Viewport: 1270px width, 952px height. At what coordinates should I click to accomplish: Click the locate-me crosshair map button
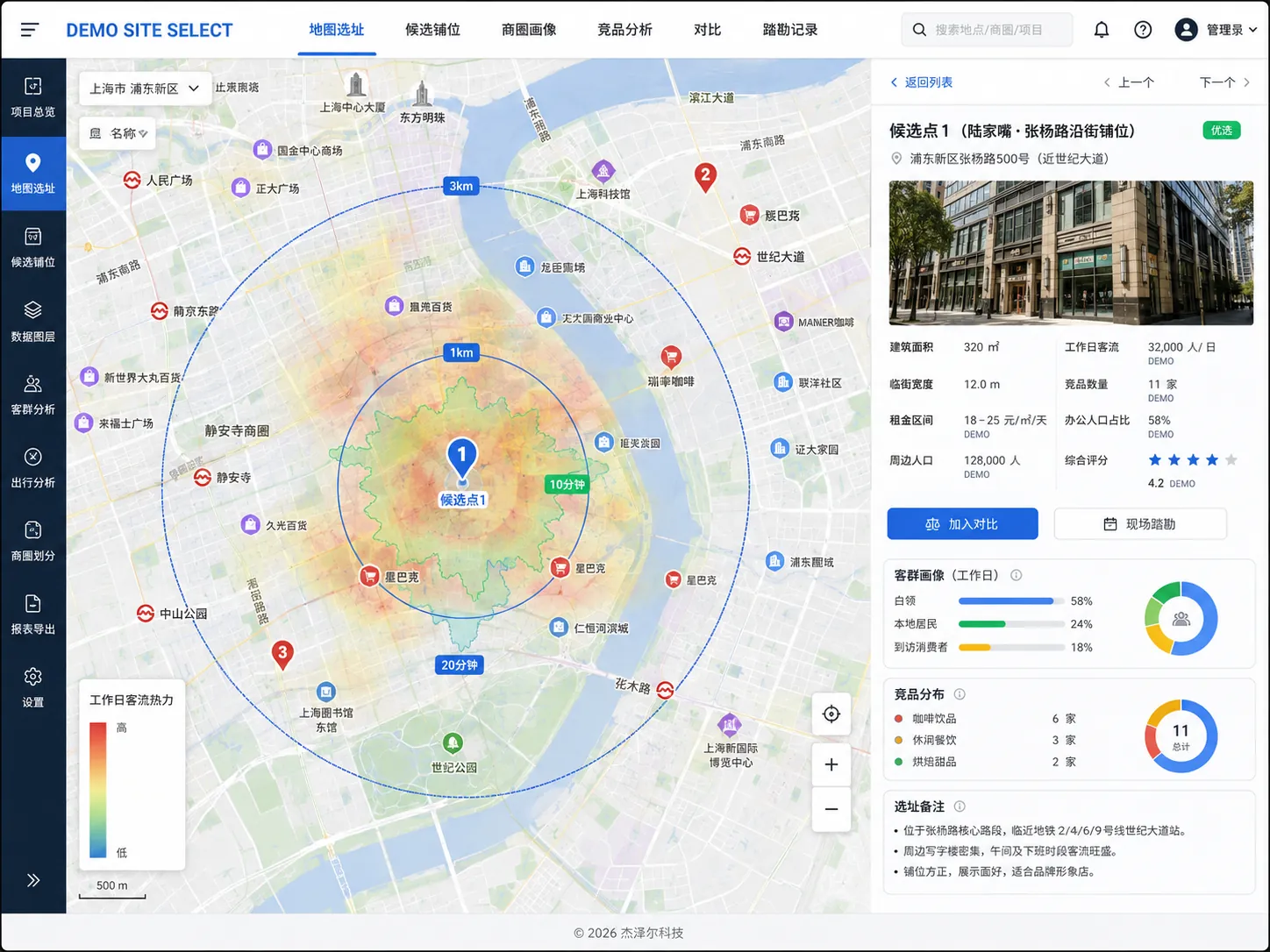pyautogui.click(x=831, y=714)
